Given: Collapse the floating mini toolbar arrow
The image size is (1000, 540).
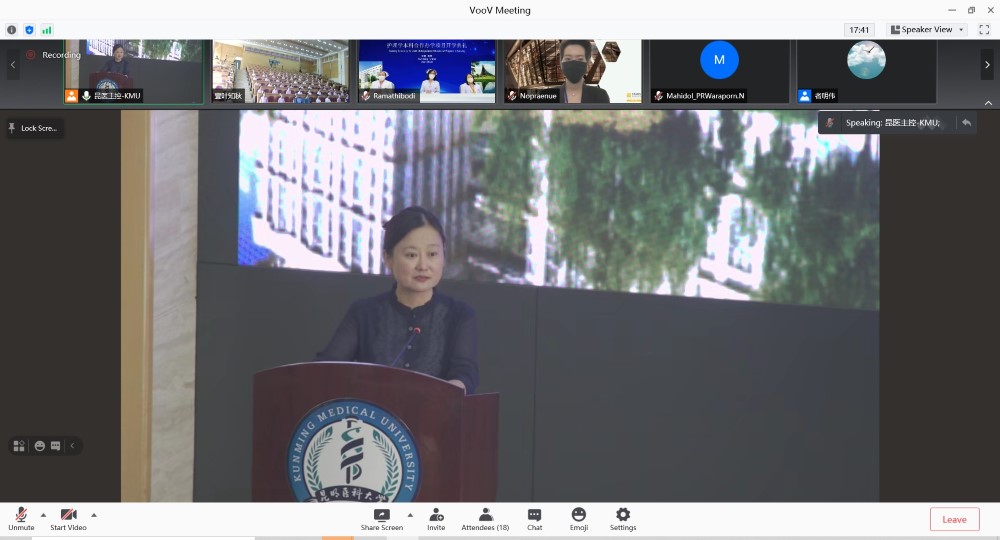Looking at the screenshot, I should tap(72, 446).
